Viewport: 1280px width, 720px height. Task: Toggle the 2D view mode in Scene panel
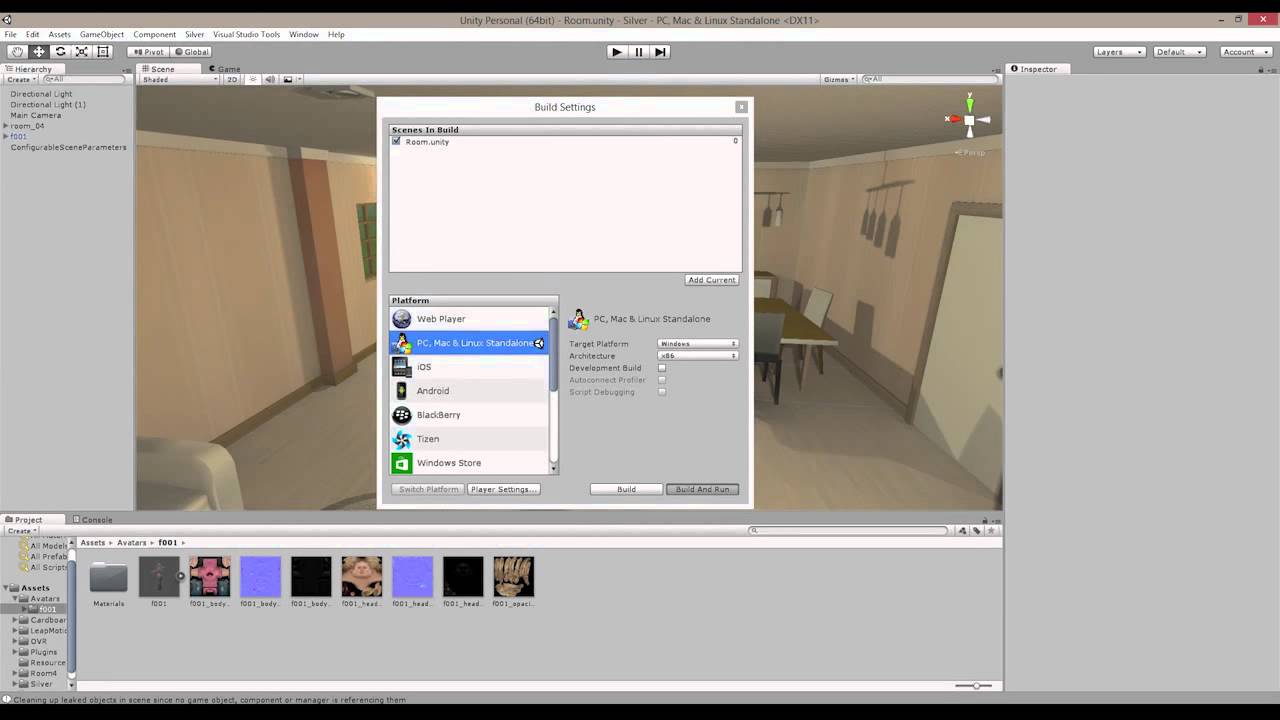coord(230,79)
